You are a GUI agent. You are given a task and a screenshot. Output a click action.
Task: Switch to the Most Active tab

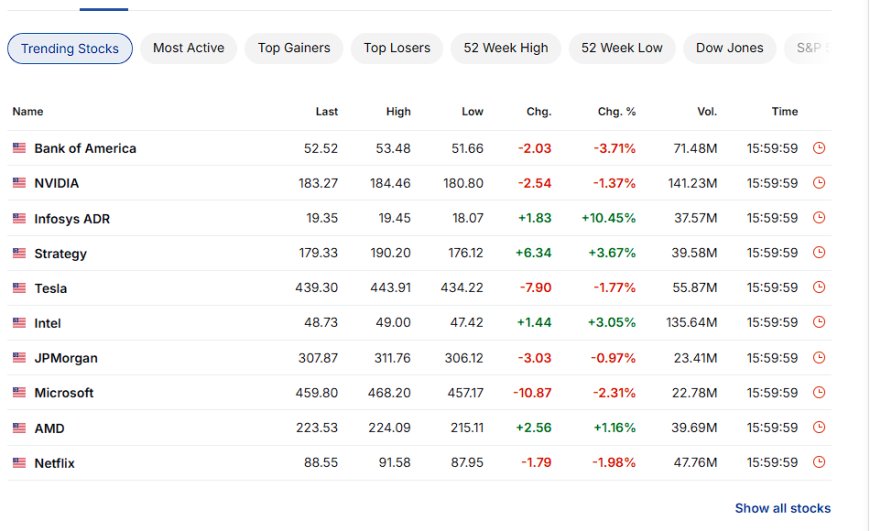coord(189,48)
